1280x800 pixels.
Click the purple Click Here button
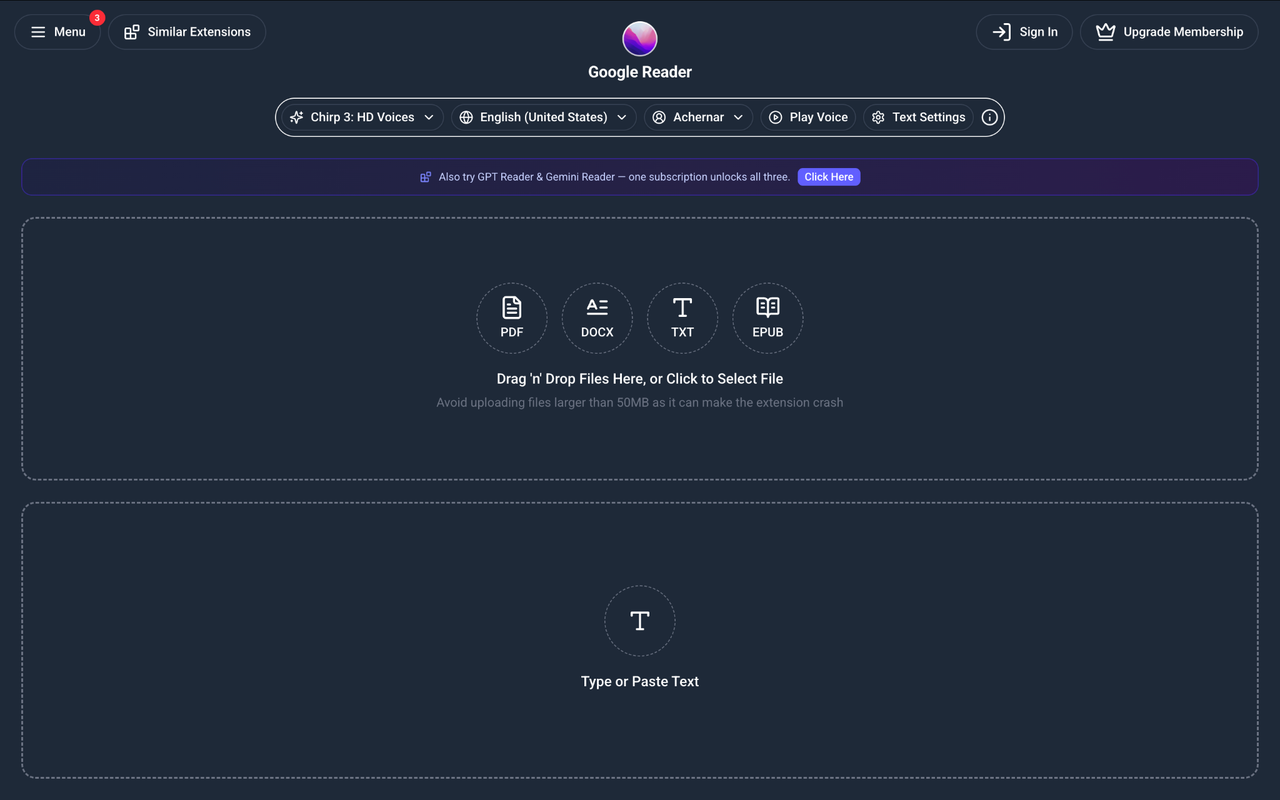tap(829, 177)
